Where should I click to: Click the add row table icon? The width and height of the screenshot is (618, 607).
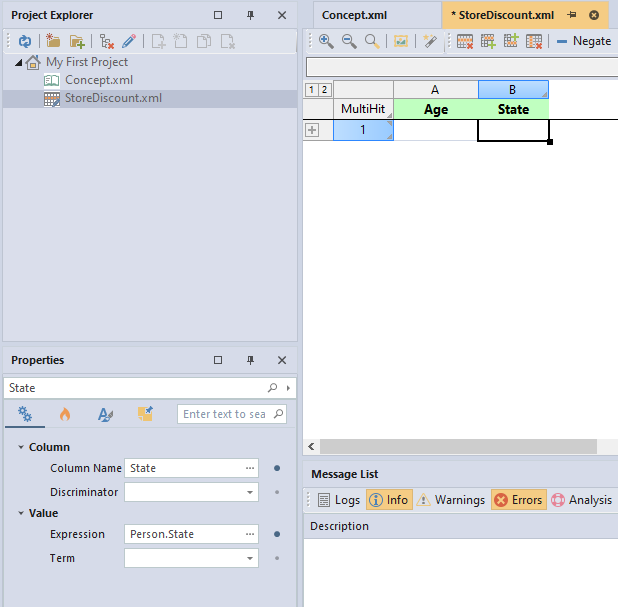488,41
